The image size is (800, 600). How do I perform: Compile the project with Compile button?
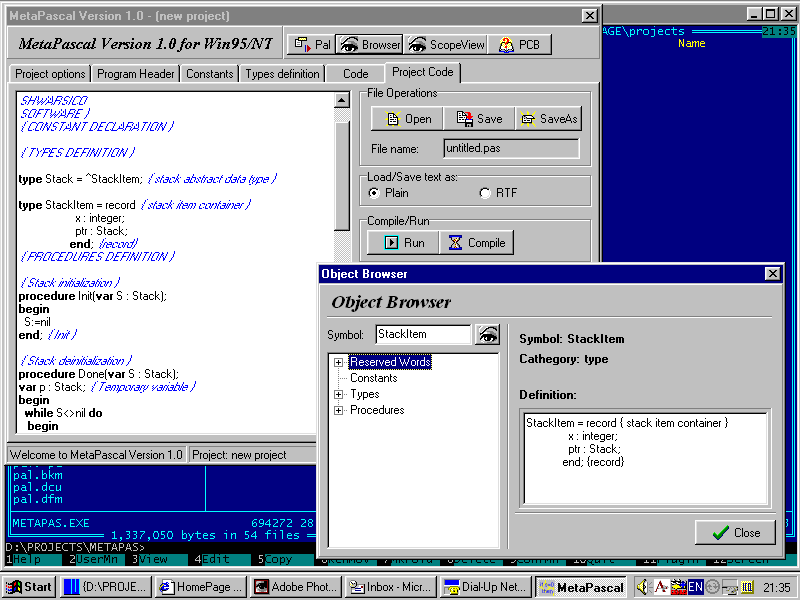[x=477, y=243]
